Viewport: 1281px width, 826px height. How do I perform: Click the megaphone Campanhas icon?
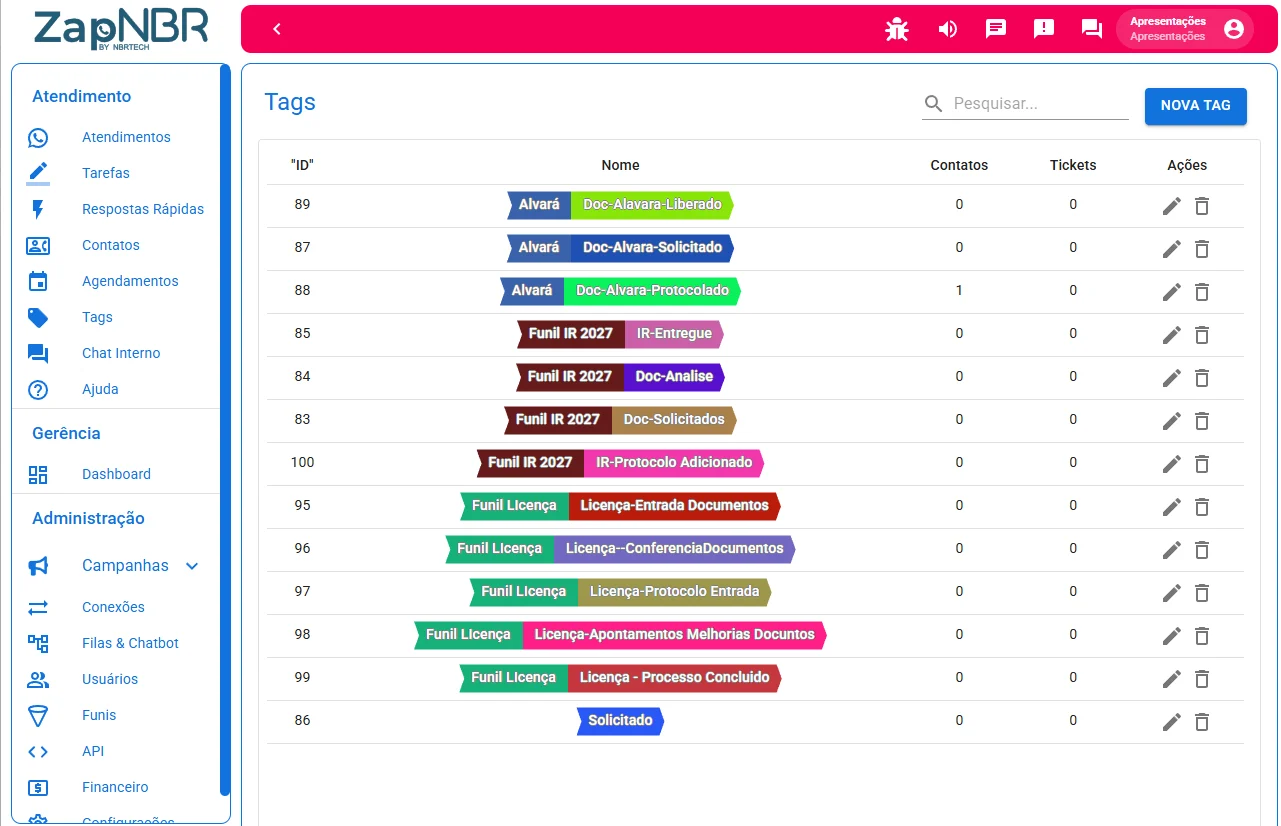coord(38,566)
